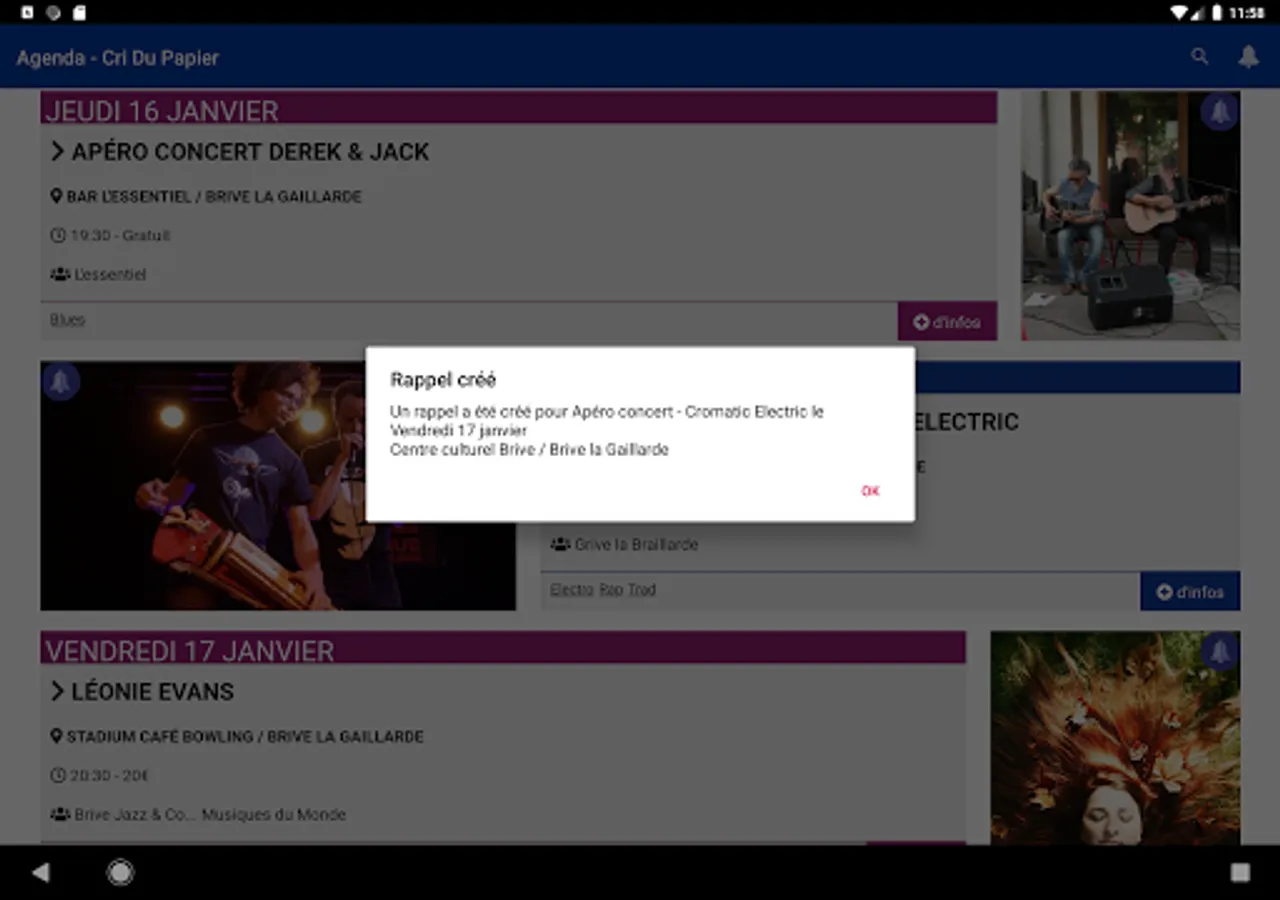The height and width of the screenshot is (900, 1280).
Task: Tap the Agenda - Cri Du Papier title
Action: click(x=117, y=58)
